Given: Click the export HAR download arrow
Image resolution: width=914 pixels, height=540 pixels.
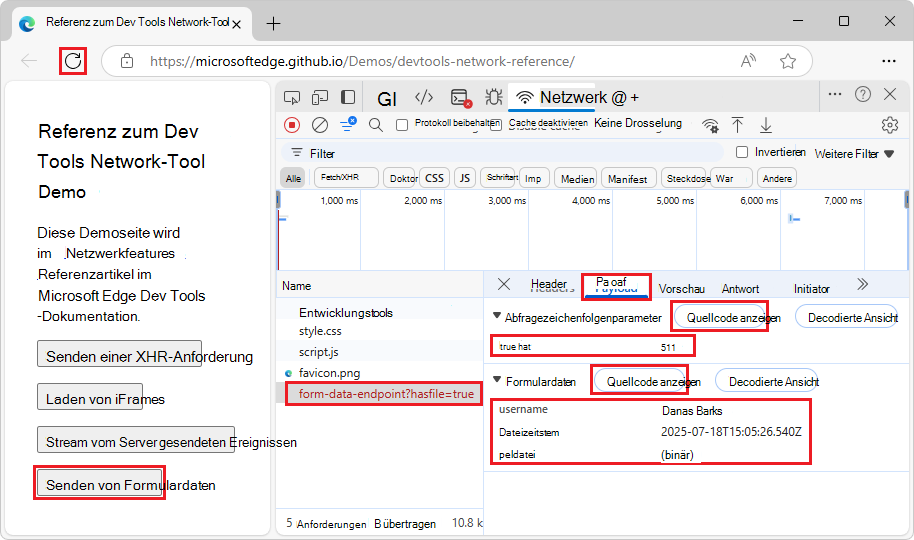Looking at the screenshot, I should [766, 125].
